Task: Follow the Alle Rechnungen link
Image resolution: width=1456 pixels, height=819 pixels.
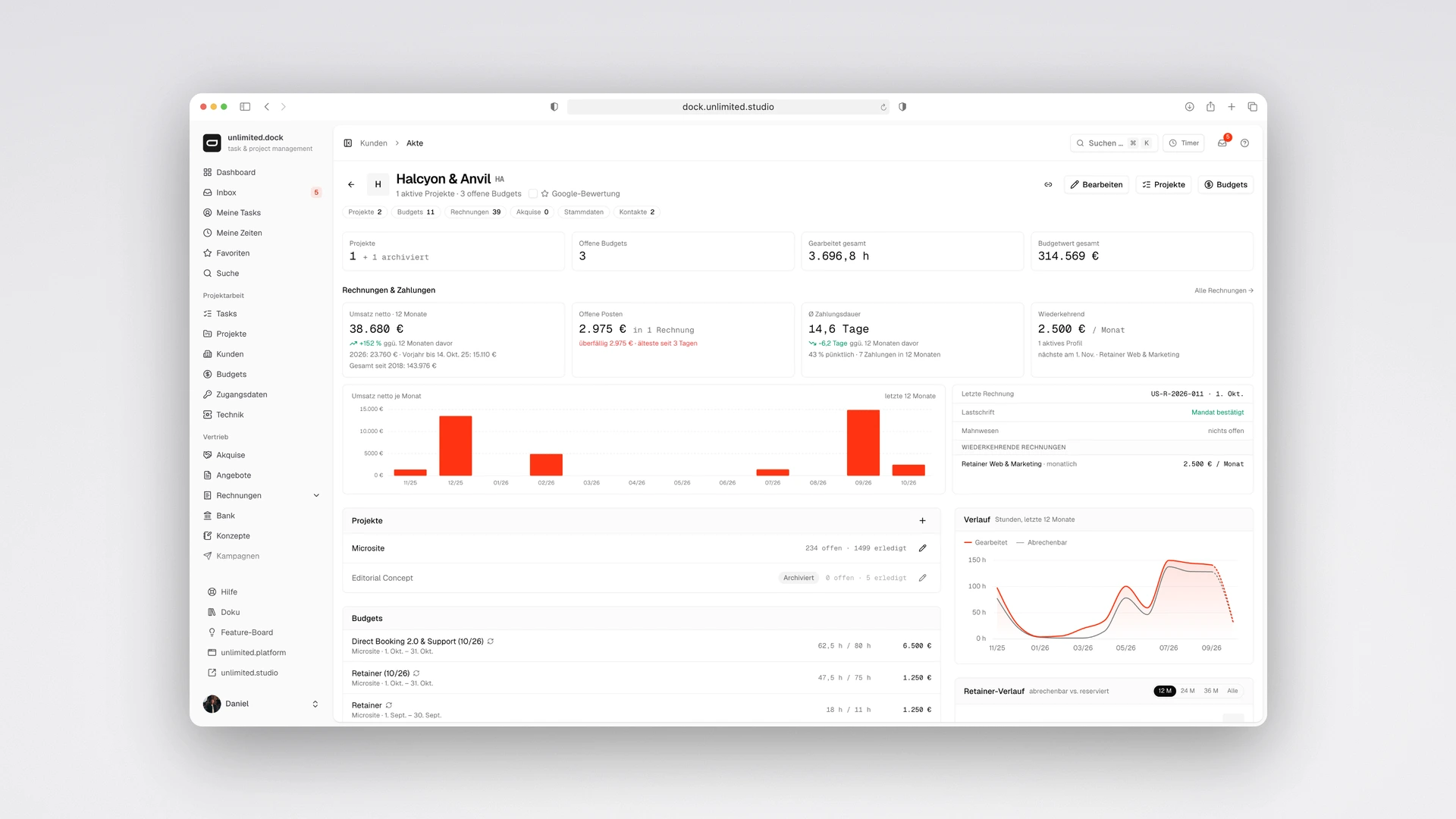Action: coord(1224,290)
